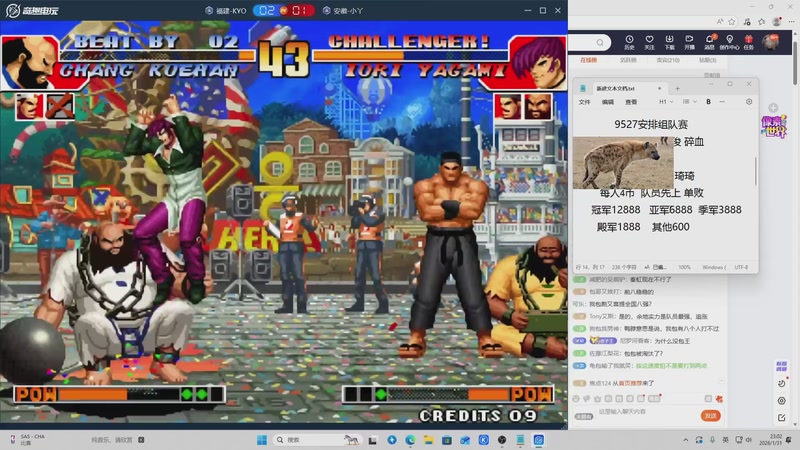Click the Download icon in header
Viewport: 800px width, 450px height.
tap(669, 42)
